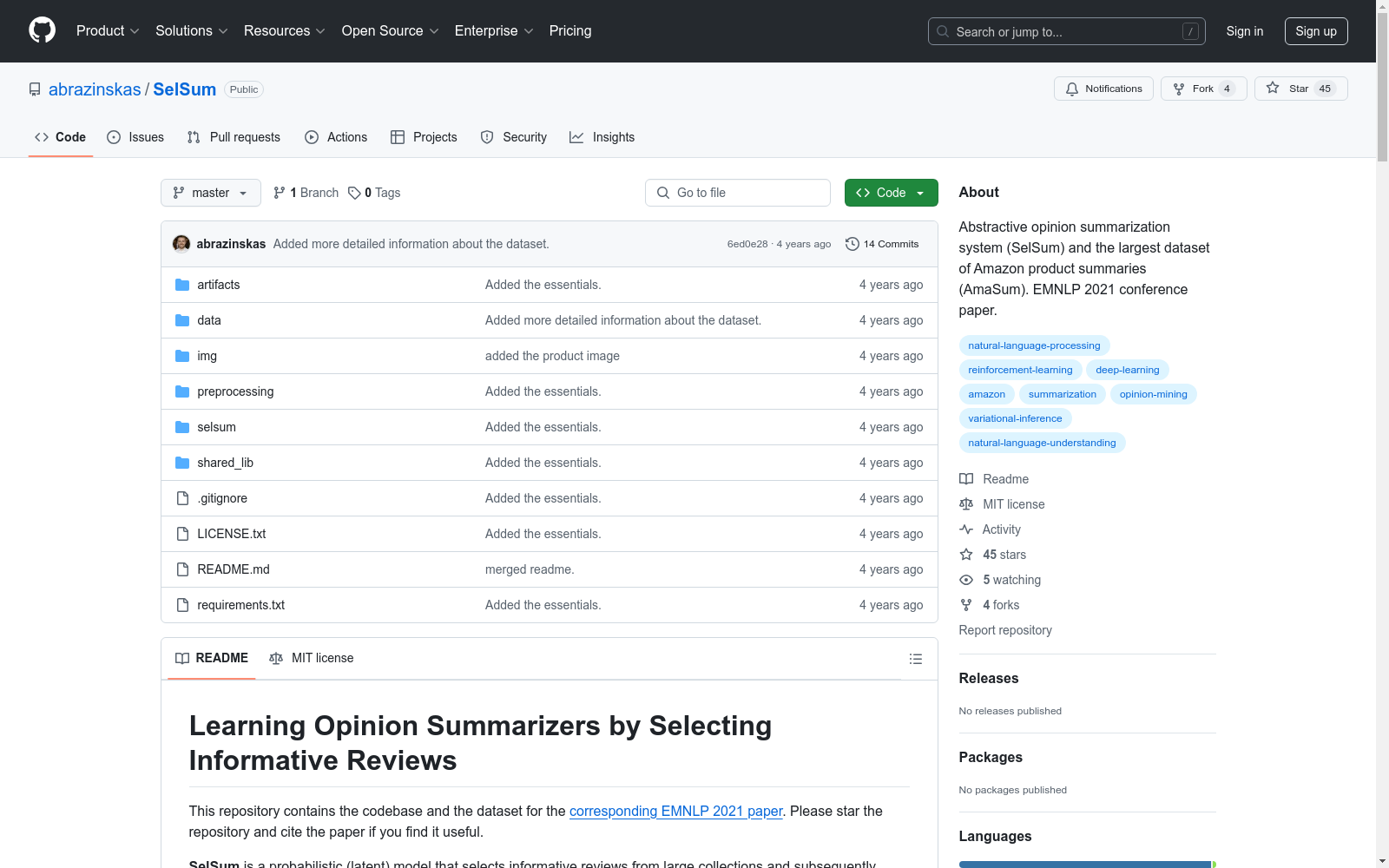Expand the Enterprise menu
Image resolution: width=1389 pixels, height=868 pixels.
[494, 30]
